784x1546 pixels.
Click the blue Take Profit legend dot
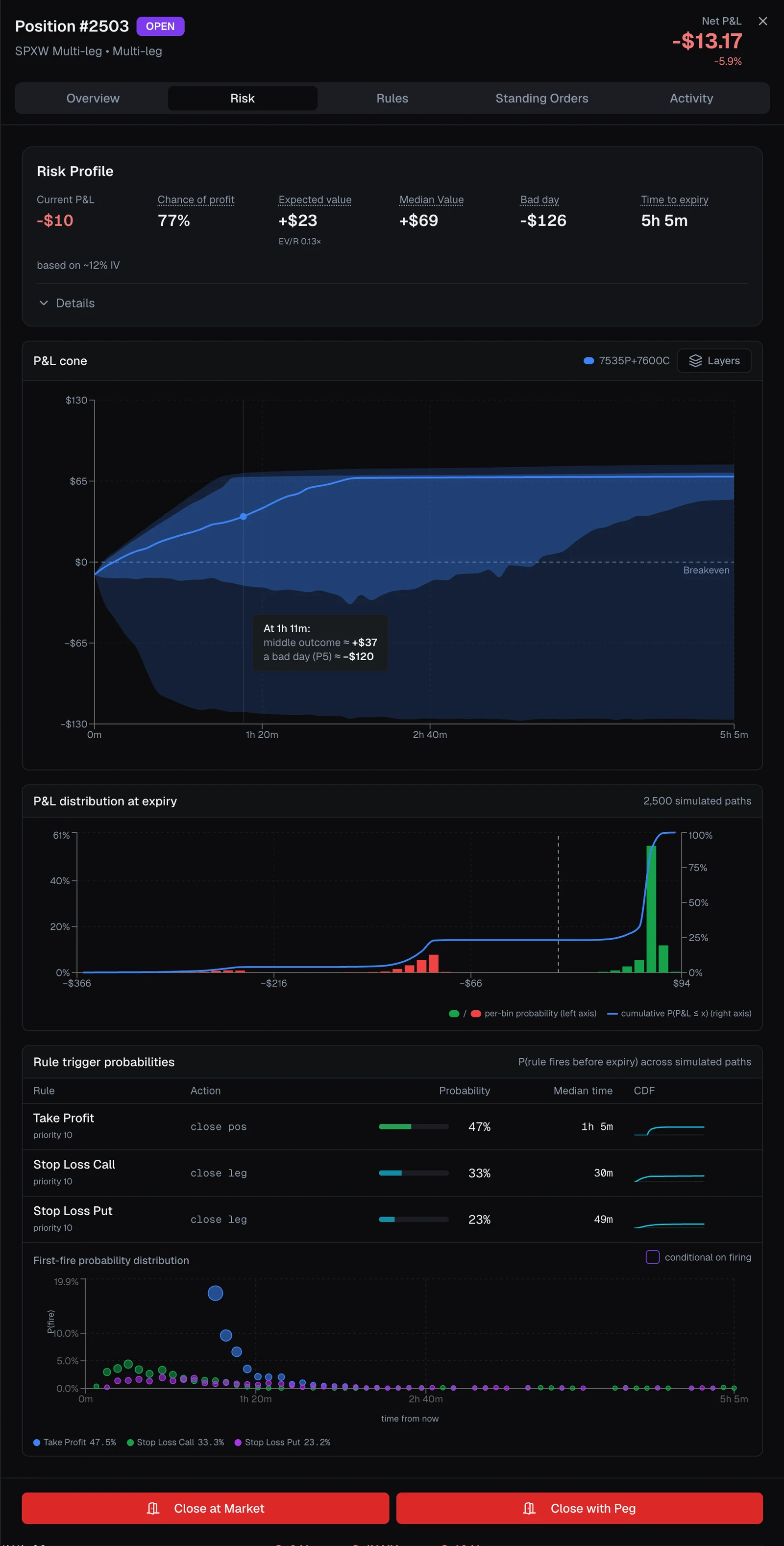[37, 1442]
